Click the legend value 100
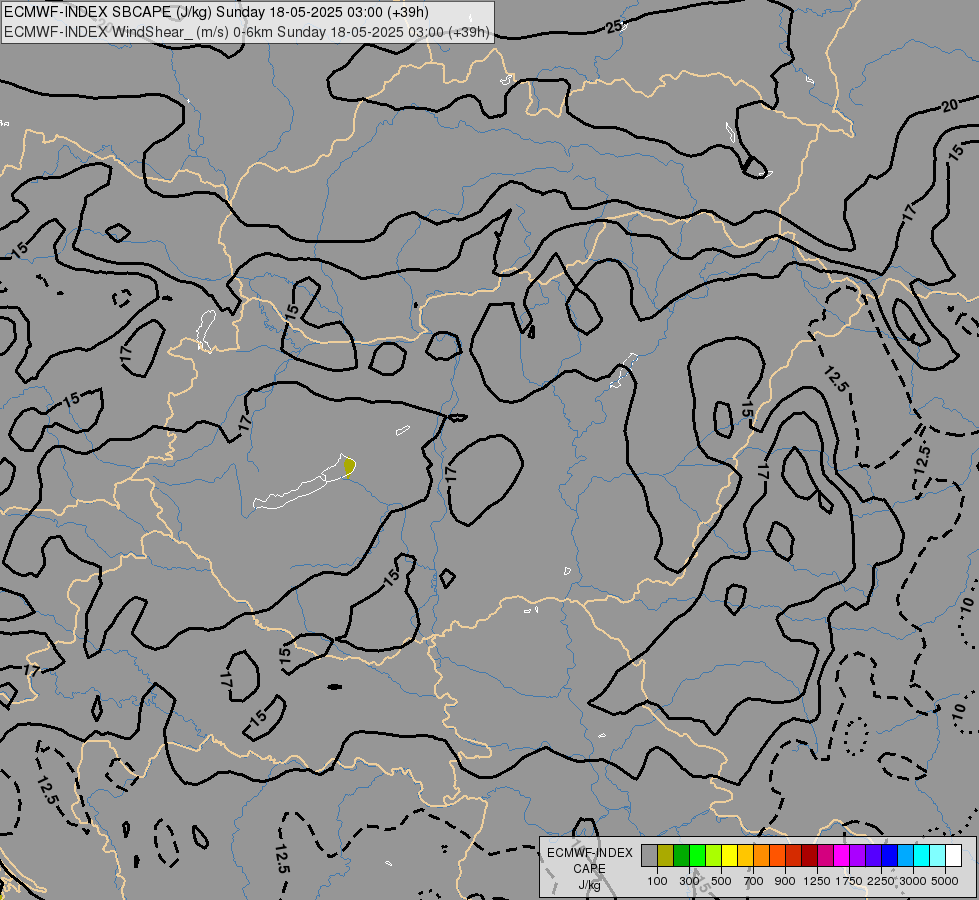 coord(657,881)
